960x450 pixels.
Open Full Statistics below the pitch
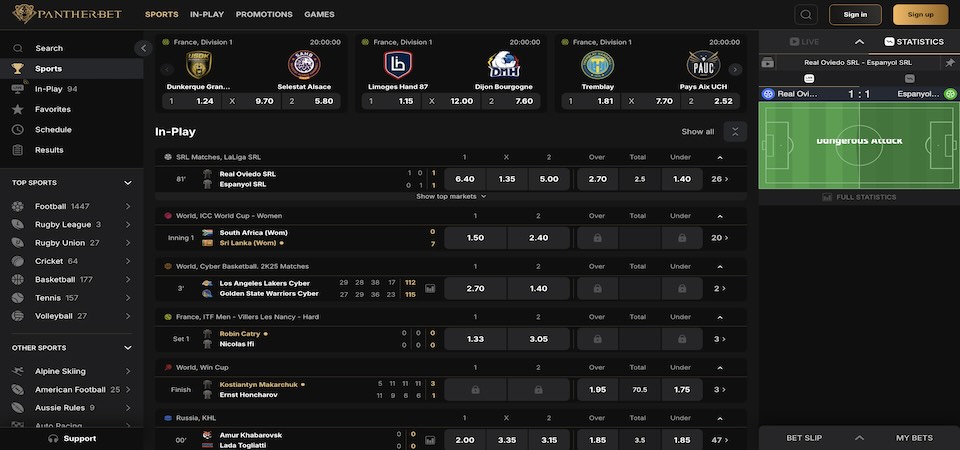tap(858, 197)
